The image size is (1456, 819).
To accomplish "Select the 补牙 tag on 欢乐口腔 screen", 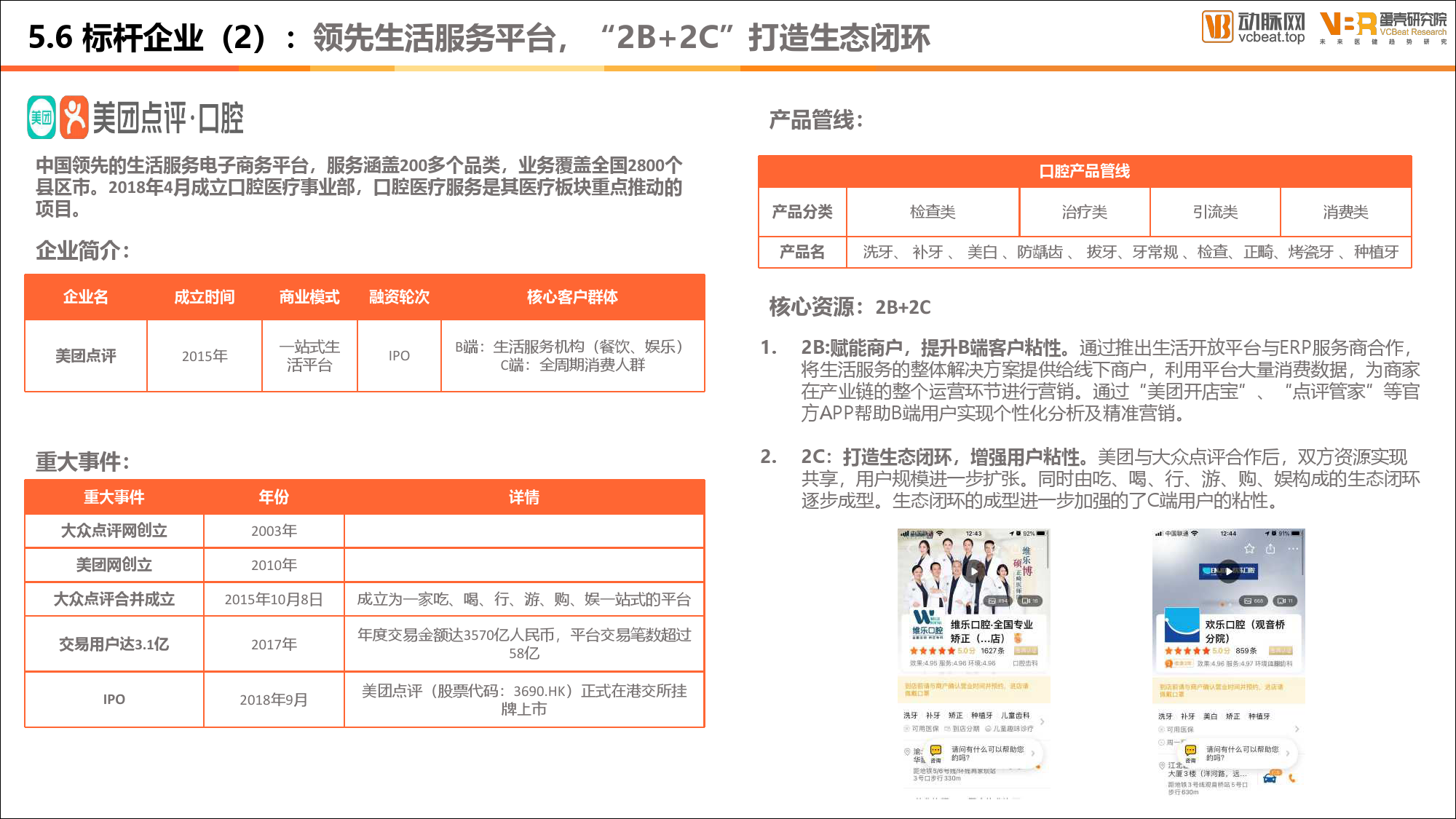I will click(x=1188, y=716).
